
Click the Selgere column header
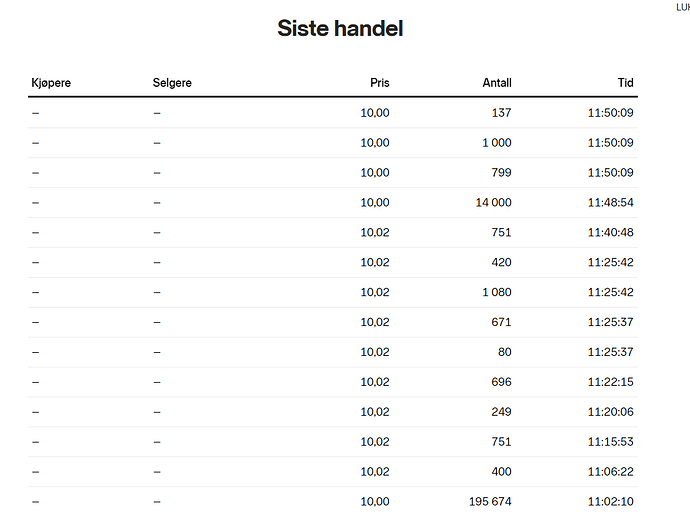[172, 83]
